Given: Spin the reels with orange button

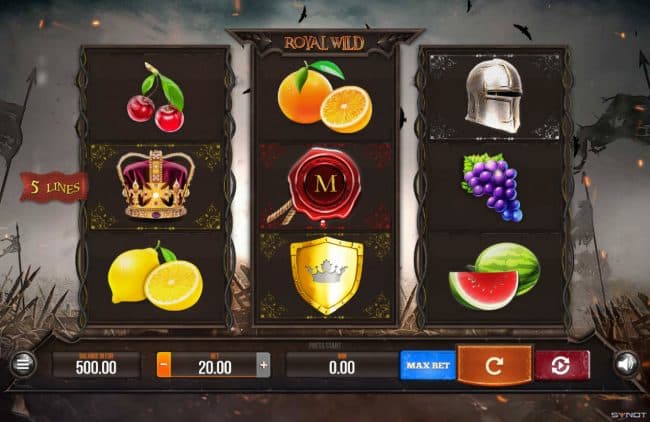Looking at the screenshot, I should 494,365.
